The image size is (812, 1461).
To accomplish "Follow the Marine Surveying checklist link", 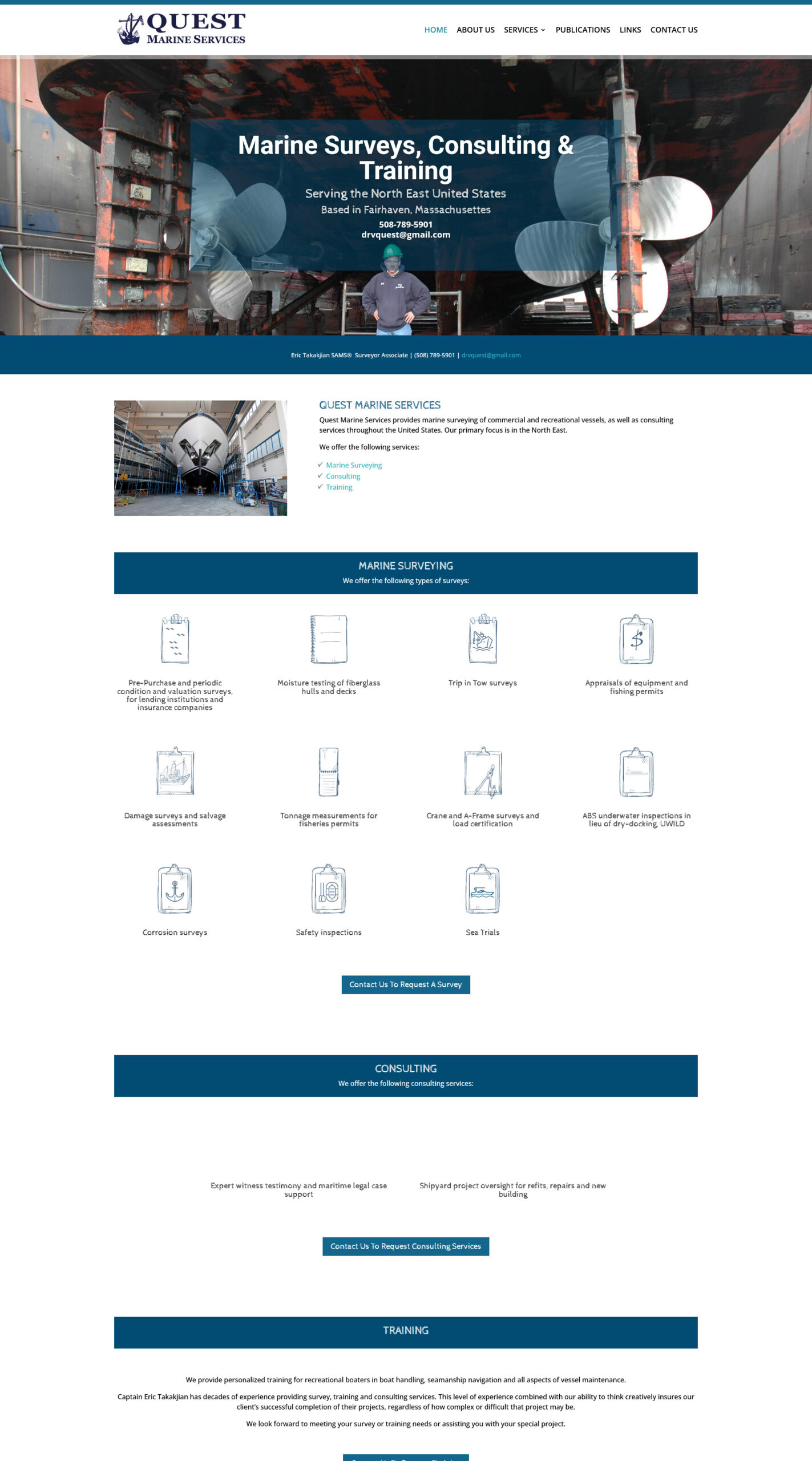I will point(354,465).
